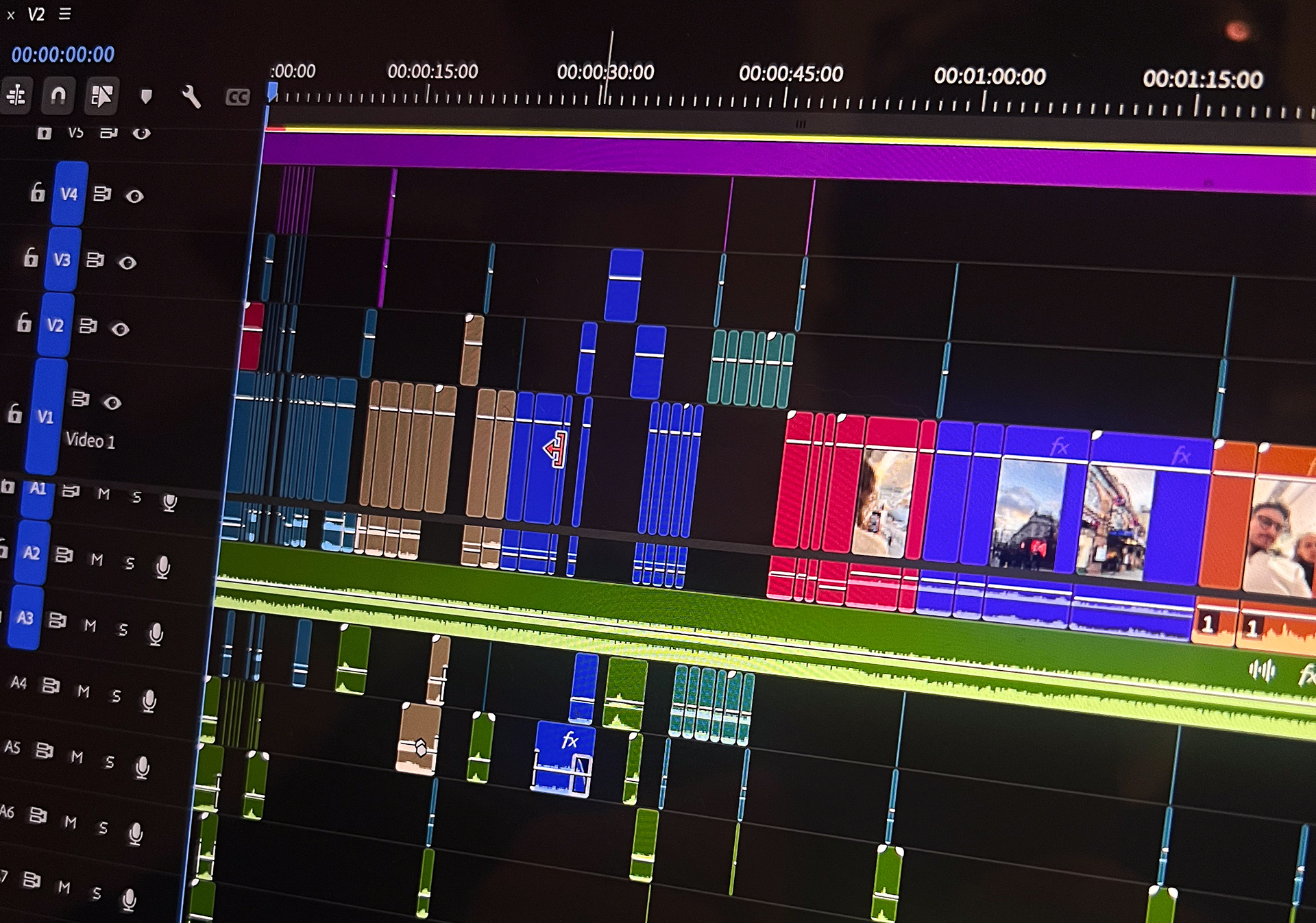Open Timeline Display Settings wrench icon

pyautogui.click(x=191, y=97)
